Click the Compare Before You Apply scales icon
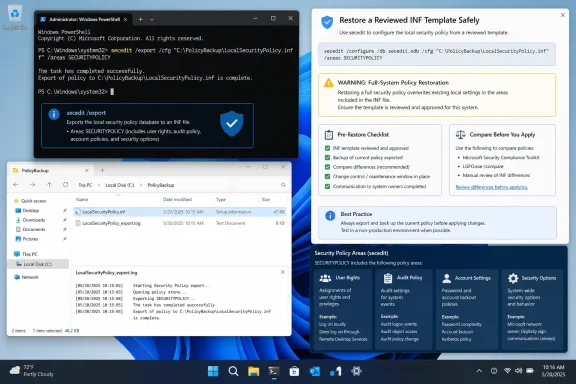Image resolution: width=576 pixels, height=384 pixels. click(x=460, y=134)
